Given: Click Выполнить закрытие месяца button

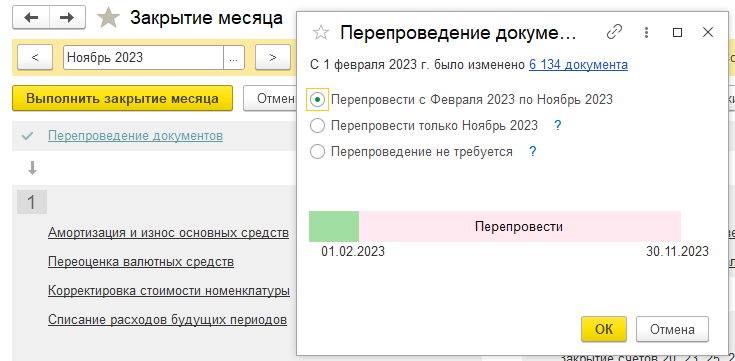Looking at the screenshot, I should [x=122, y=98].
